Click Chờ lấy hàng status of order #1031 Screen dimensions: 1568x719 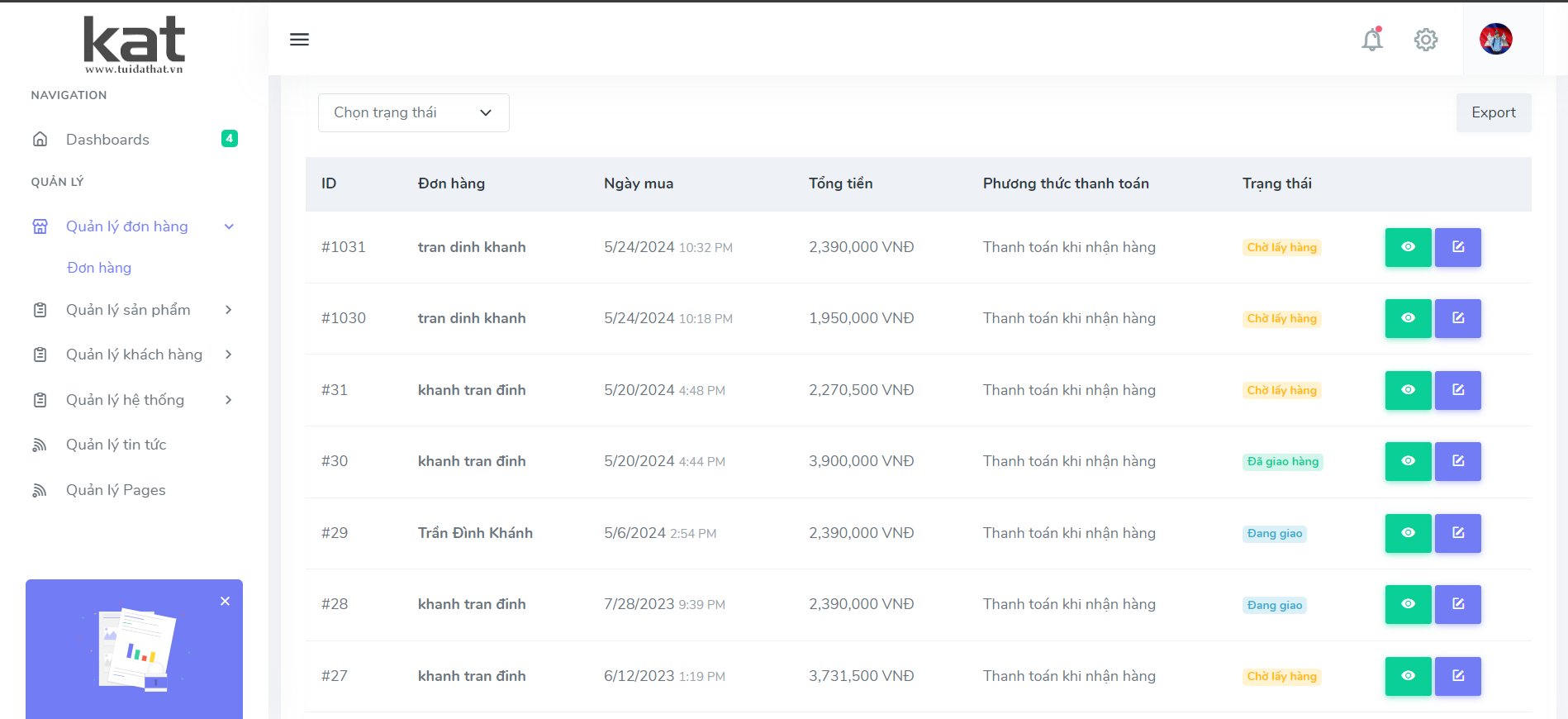(x=1282, y=247)
